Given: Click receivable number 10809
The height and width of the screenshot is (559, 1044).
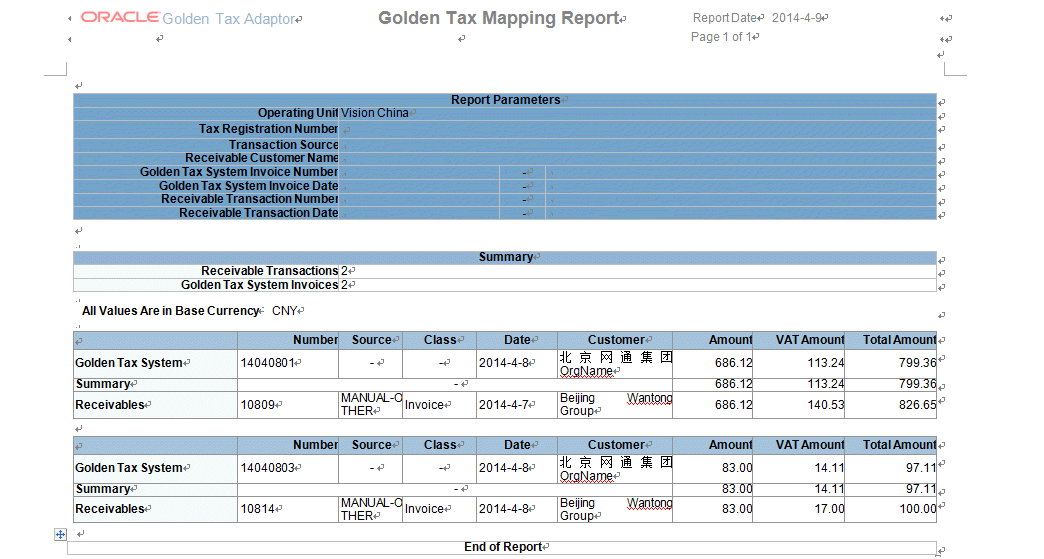Looking at the screenshot, I should 258,405.
